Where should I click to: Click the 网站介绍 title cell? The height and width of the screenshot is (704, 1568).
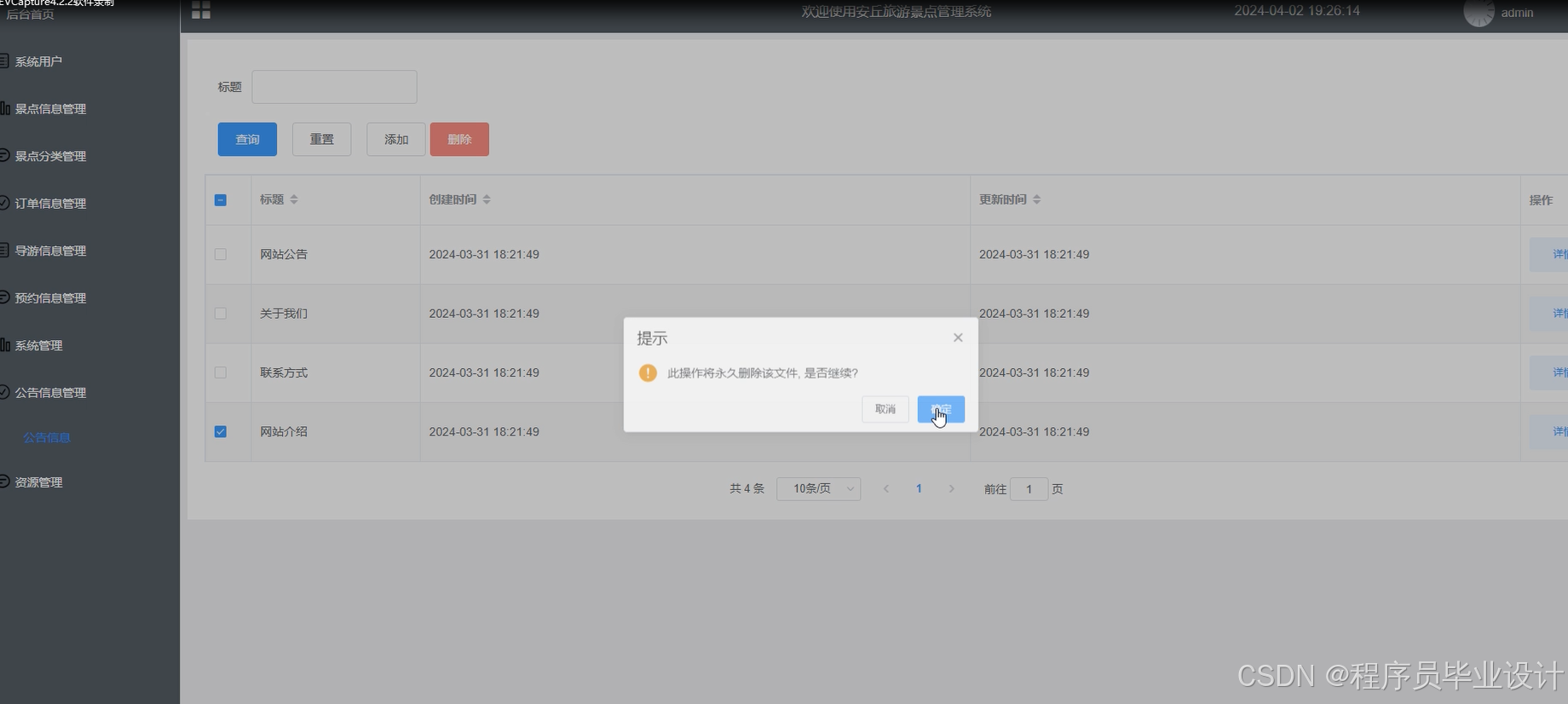pyautogui.click(x=284, y=431)
